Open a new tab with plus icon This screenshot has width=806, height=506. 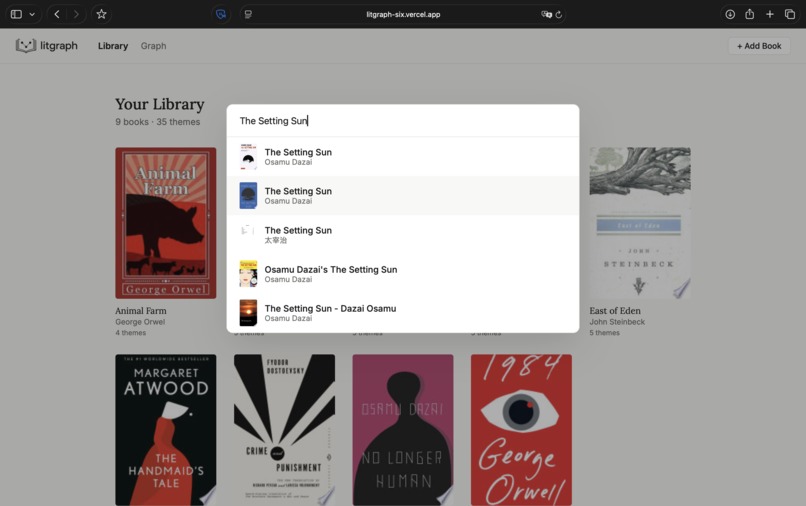coord(770,14)
